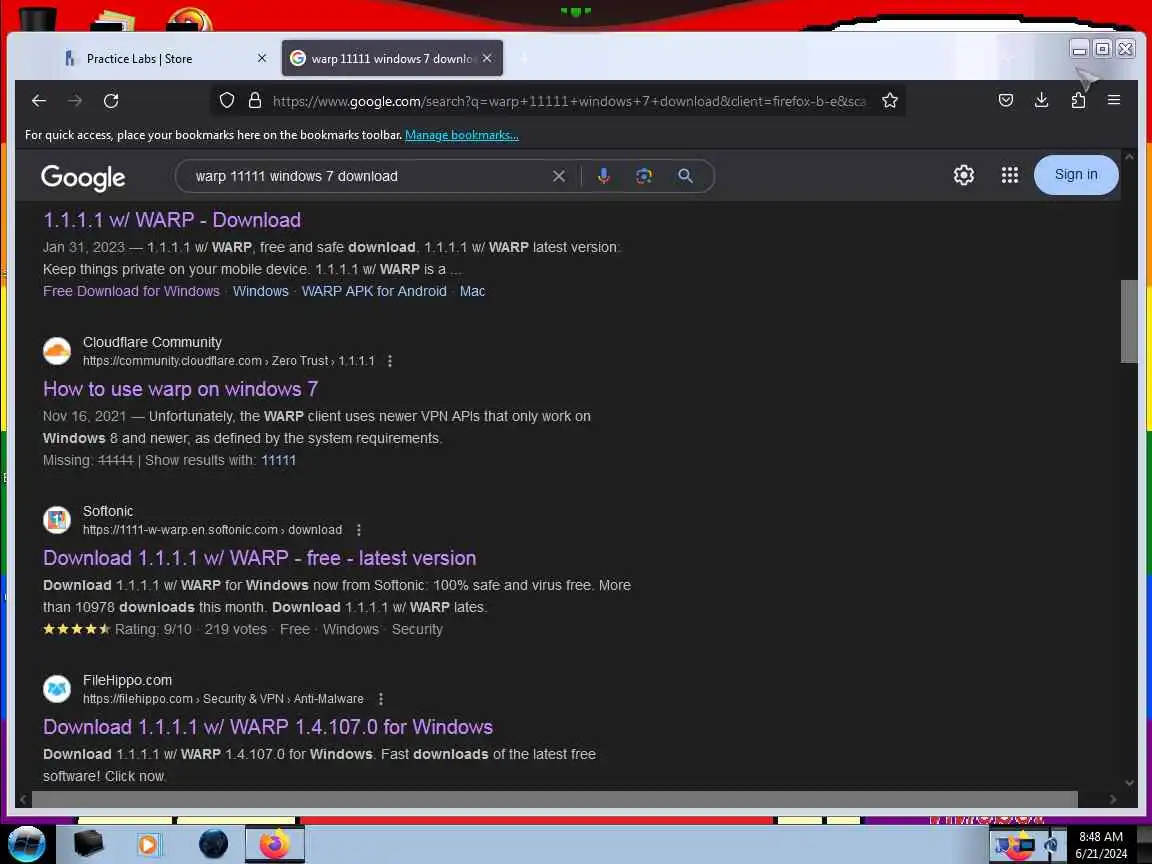Click the URL address bar
This screenshot has height=864, width=1152.
point(569,101)
